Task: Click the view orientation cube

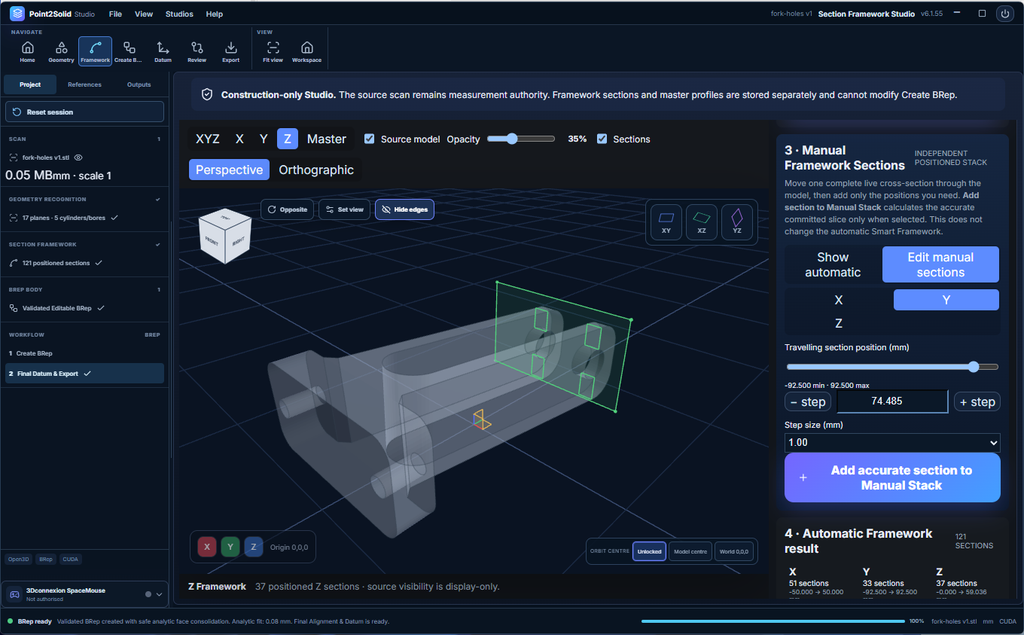Action: click(x=225, y=236)
